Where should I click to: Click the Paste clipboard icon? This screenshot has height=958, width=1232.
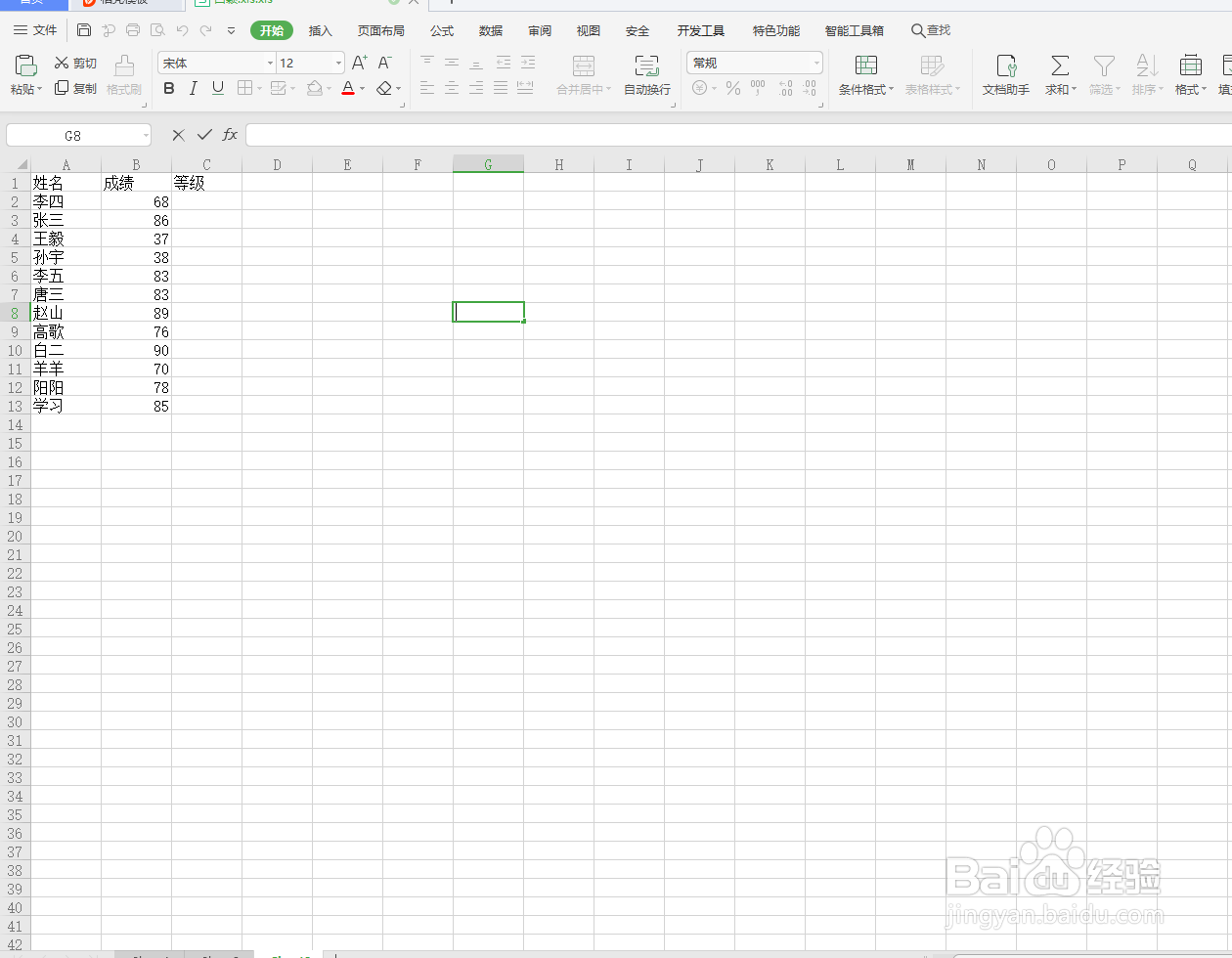[x=25, y=66]
